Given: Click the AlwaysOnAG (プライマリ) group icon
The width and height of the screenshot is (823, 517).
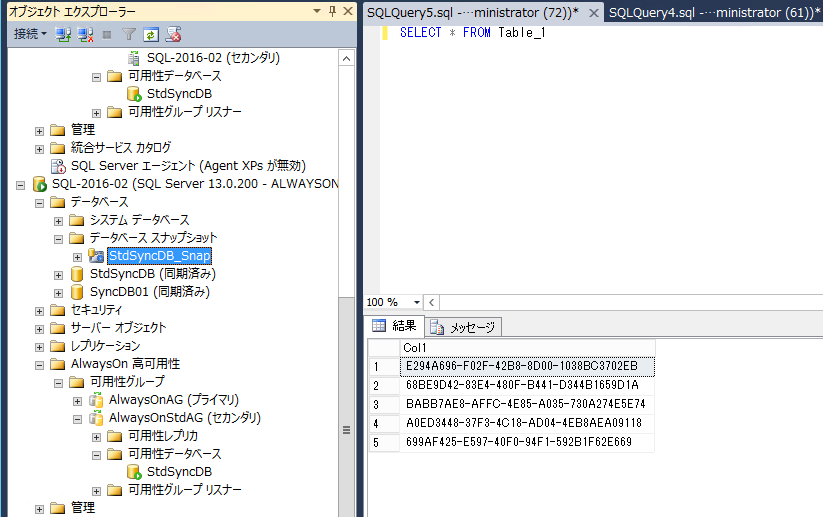Looking at the screenshot, I should tap(96, 400).
